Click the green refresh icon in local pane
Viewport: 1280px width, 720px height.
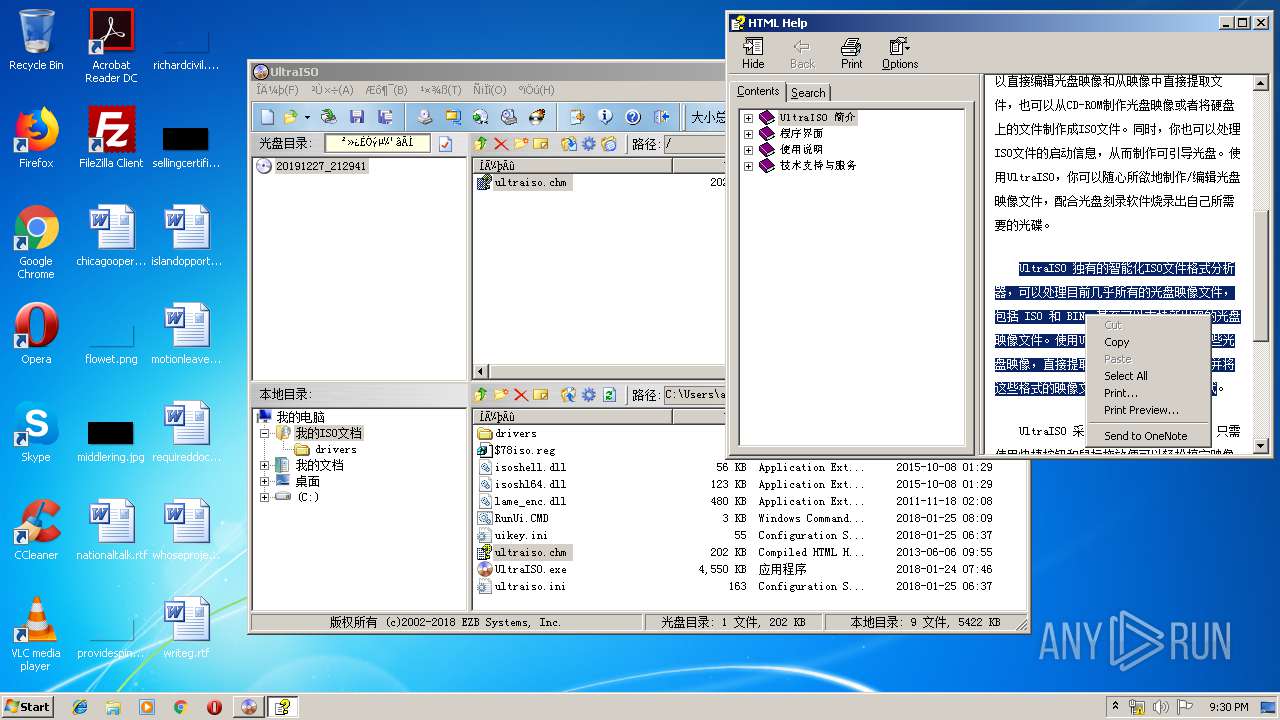609,395
